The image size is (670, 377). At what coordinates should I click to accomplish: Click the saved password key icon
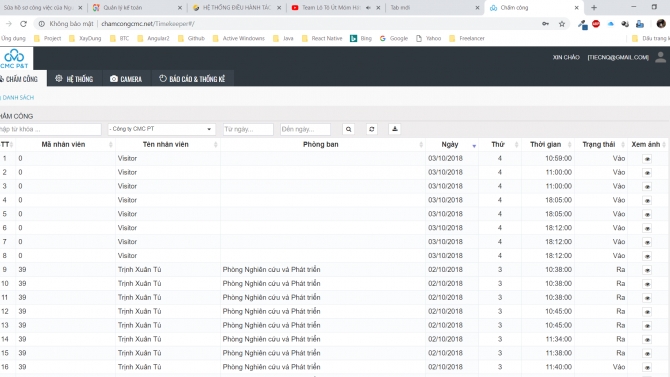[546, 24]
